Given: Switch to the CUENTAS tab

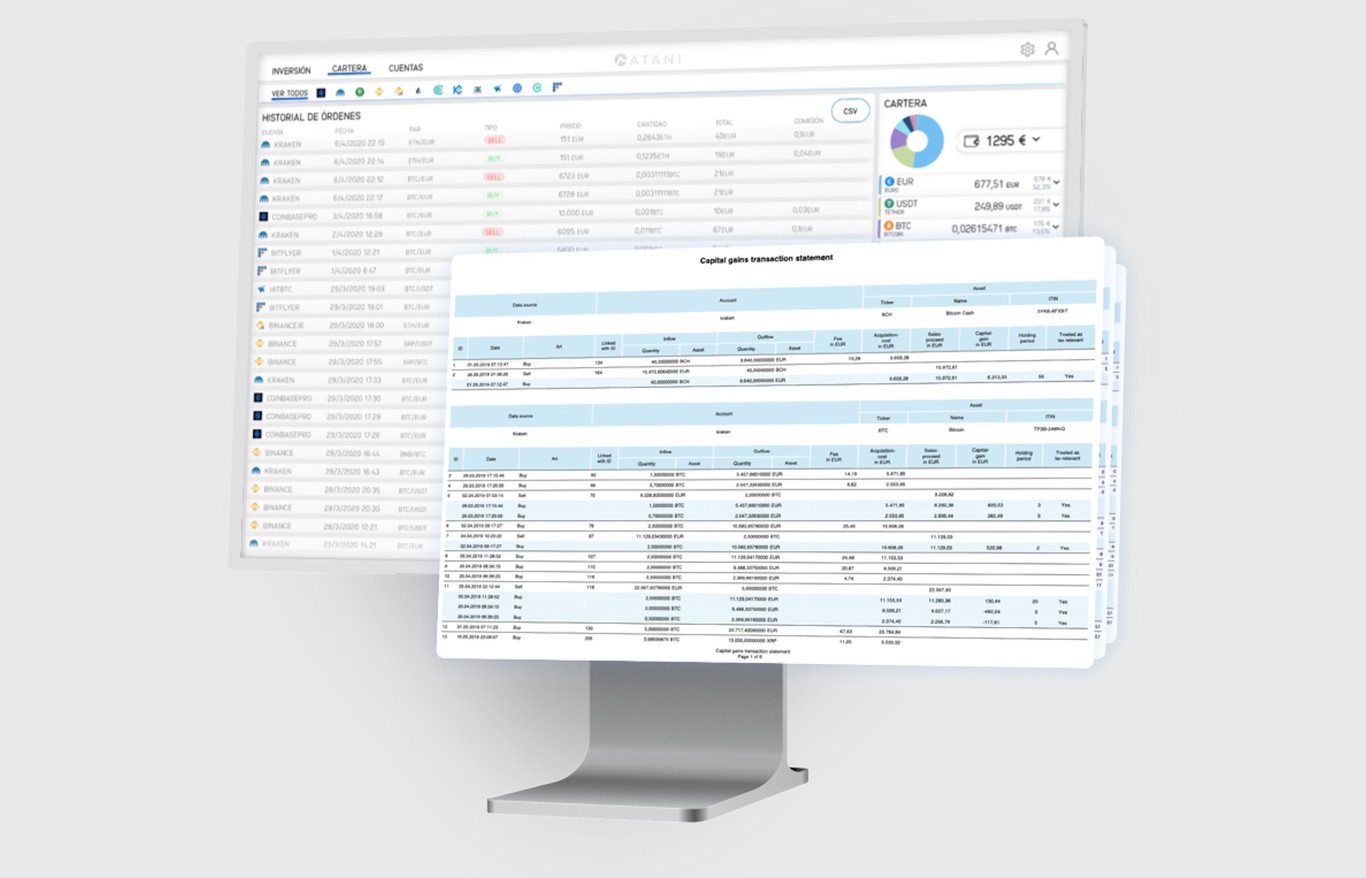Looking at the screenshot, I should tap(406, 68).
